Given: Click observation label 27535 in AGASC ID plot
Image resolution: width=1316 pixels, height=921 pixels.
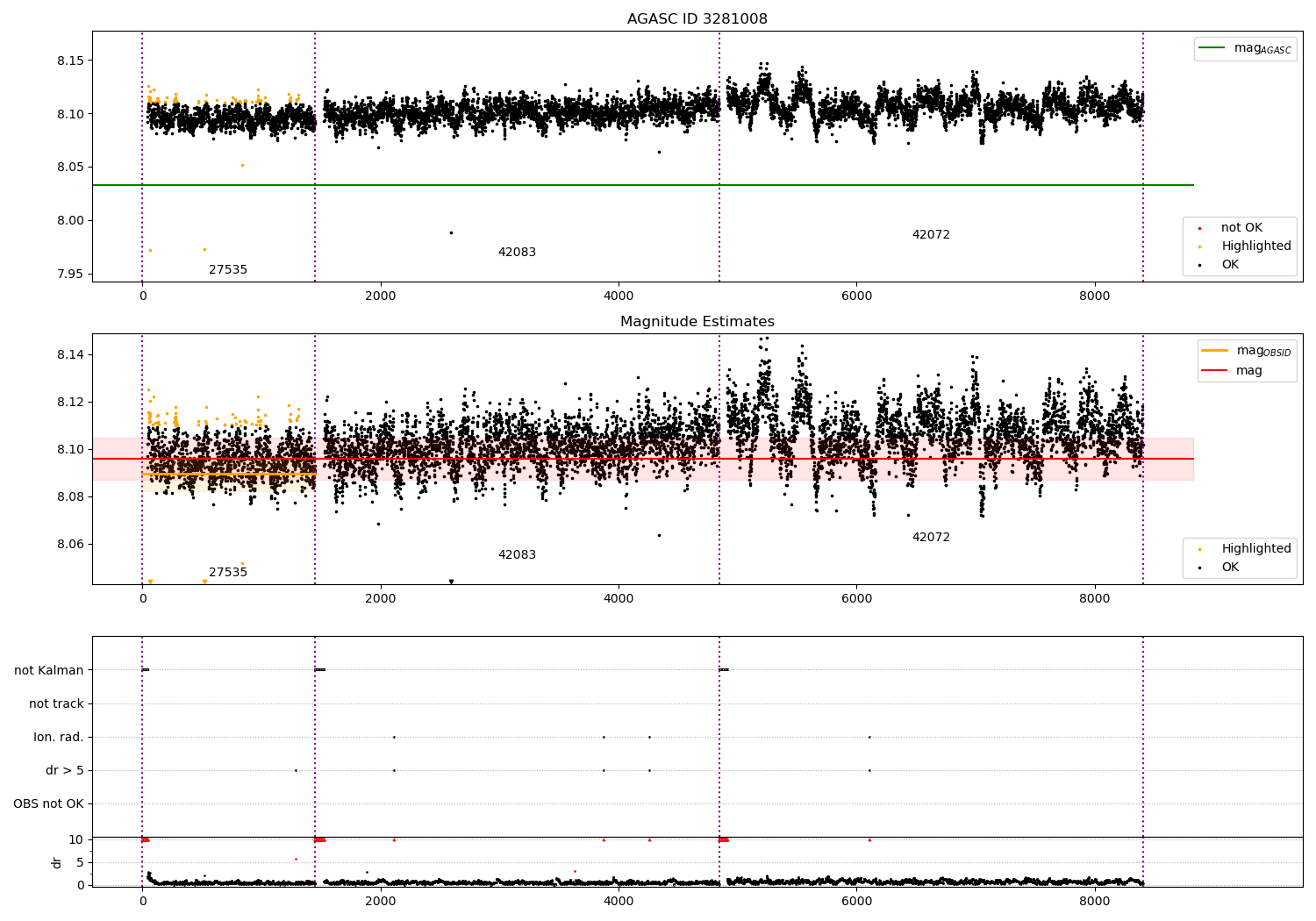Looking at the screenshot, I should click(228, 270).
